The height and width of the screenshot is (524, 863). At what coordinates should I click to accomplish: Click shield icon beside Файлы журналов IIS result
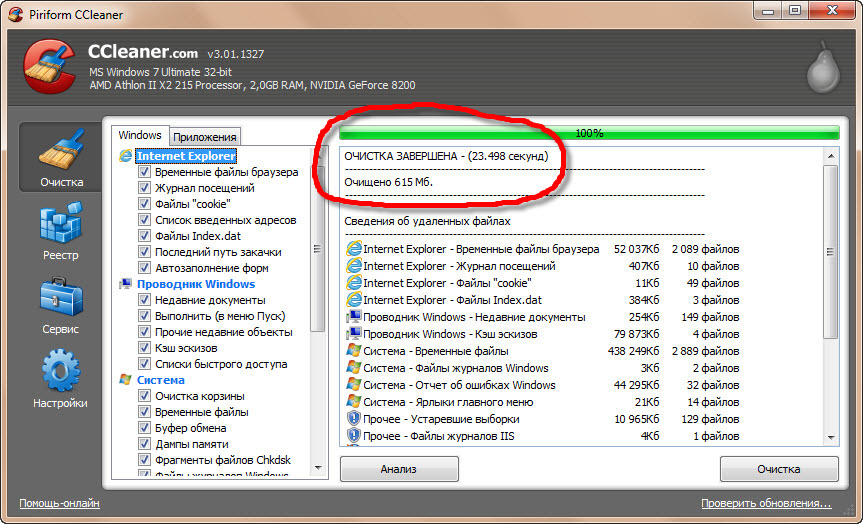[353, 436]
